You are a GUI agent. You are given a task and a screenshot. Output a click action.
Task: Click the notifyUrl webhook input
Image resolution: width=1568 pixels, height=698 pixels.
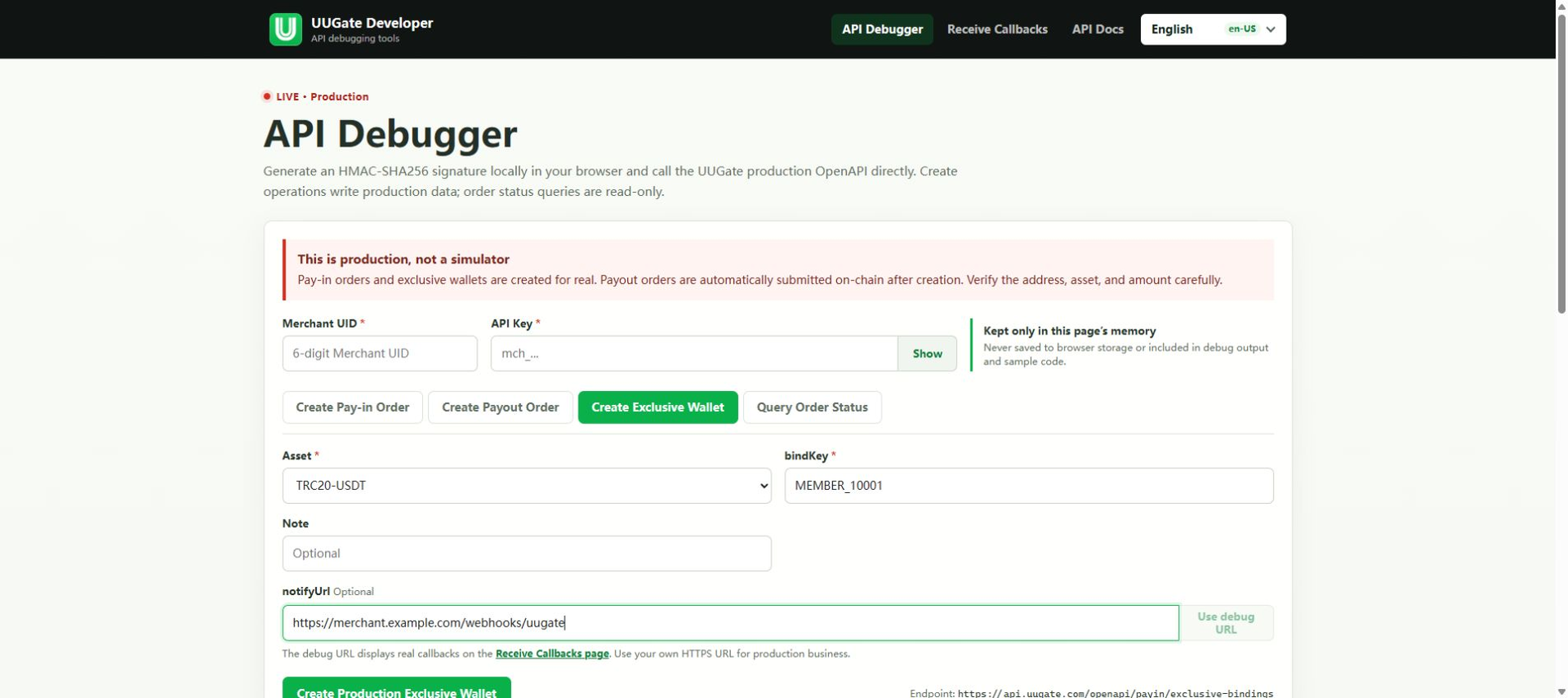[x=731, y=623]
